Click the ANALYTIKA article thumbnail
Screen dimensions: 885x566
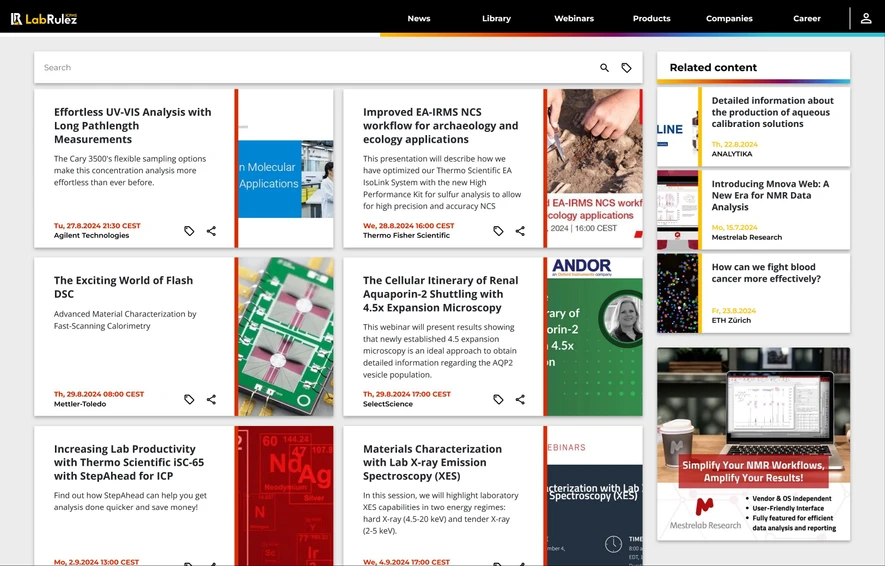click(677, 126)
